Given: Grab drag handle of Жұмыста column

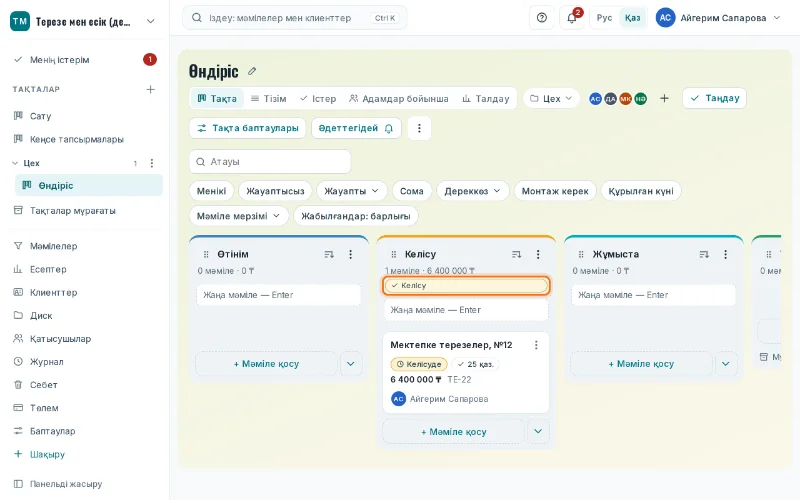Looking at the screenshot, I should [x=581, y=254].
